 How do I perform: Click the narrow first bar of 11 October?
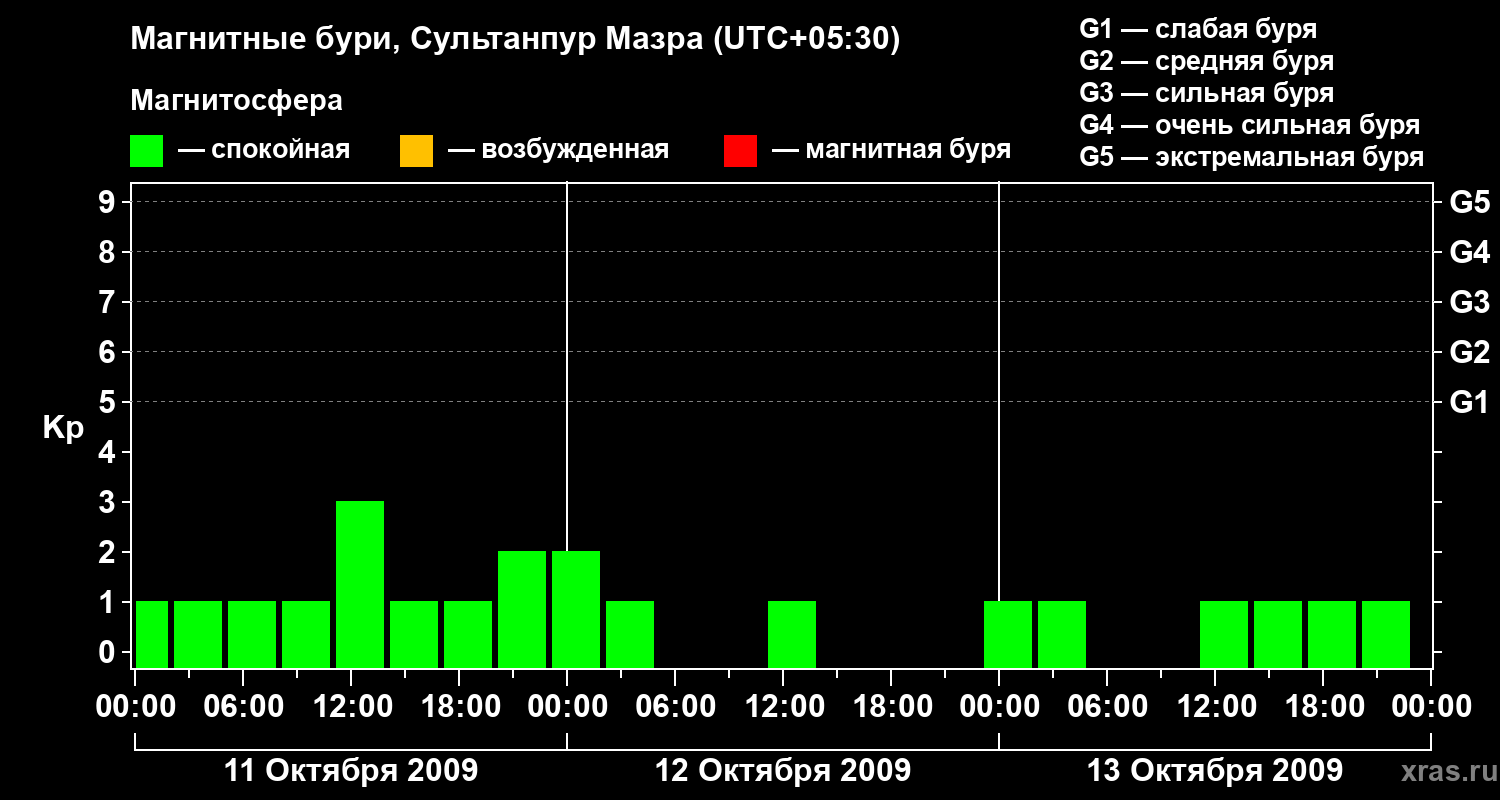point(152,634)
